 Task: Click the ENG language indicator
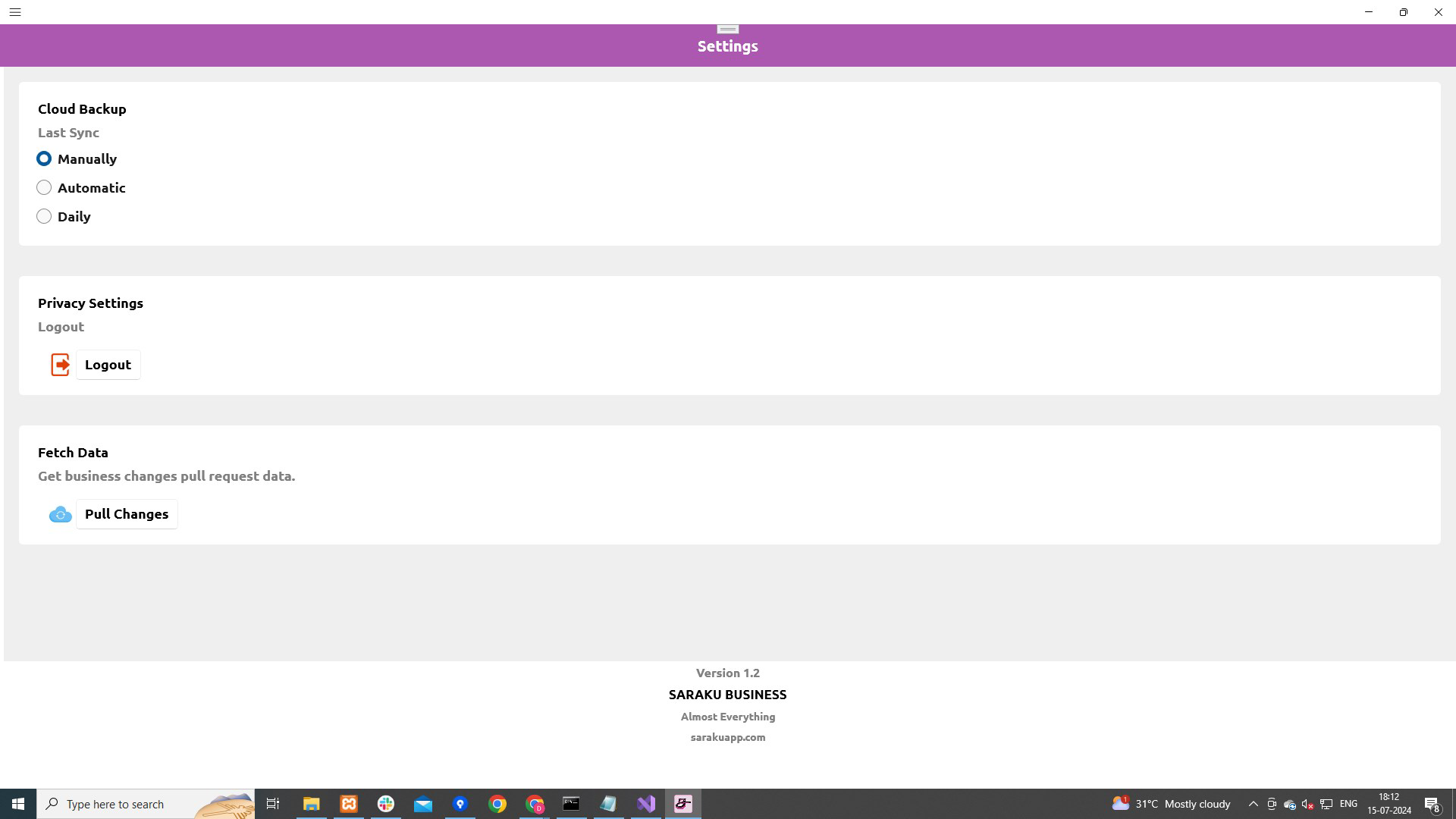1348,804
